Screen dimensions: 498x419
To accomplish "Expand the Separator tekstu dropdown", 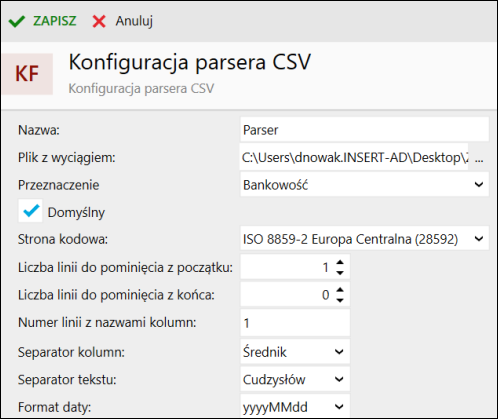I will (x=339, y=379).
